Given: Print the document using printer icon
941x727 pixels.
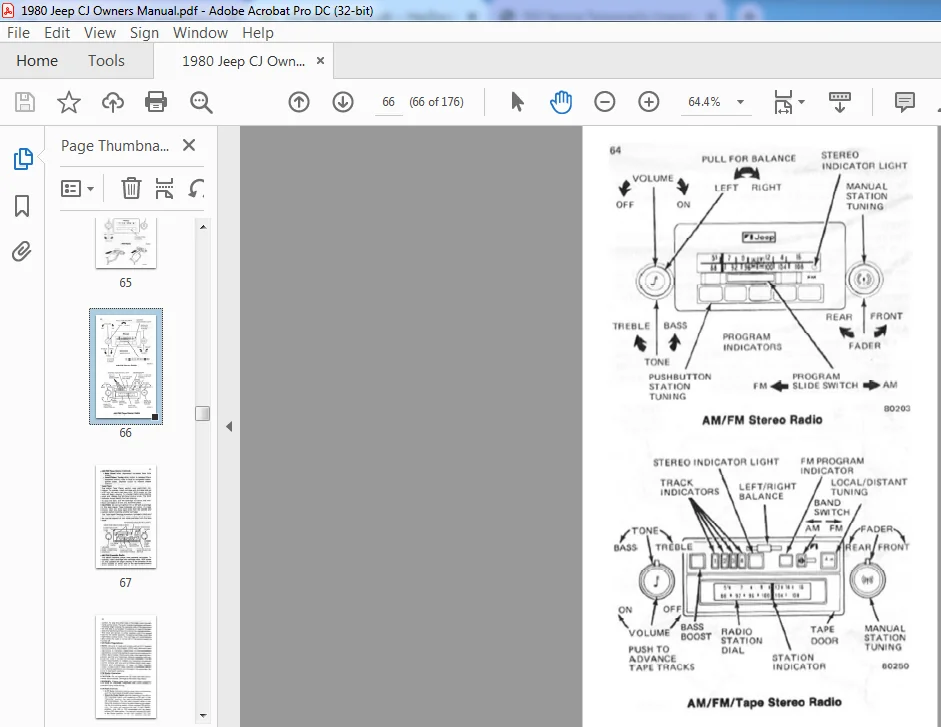Looking at the screenshot, I should pyautogui.click(x=156, y=102).
